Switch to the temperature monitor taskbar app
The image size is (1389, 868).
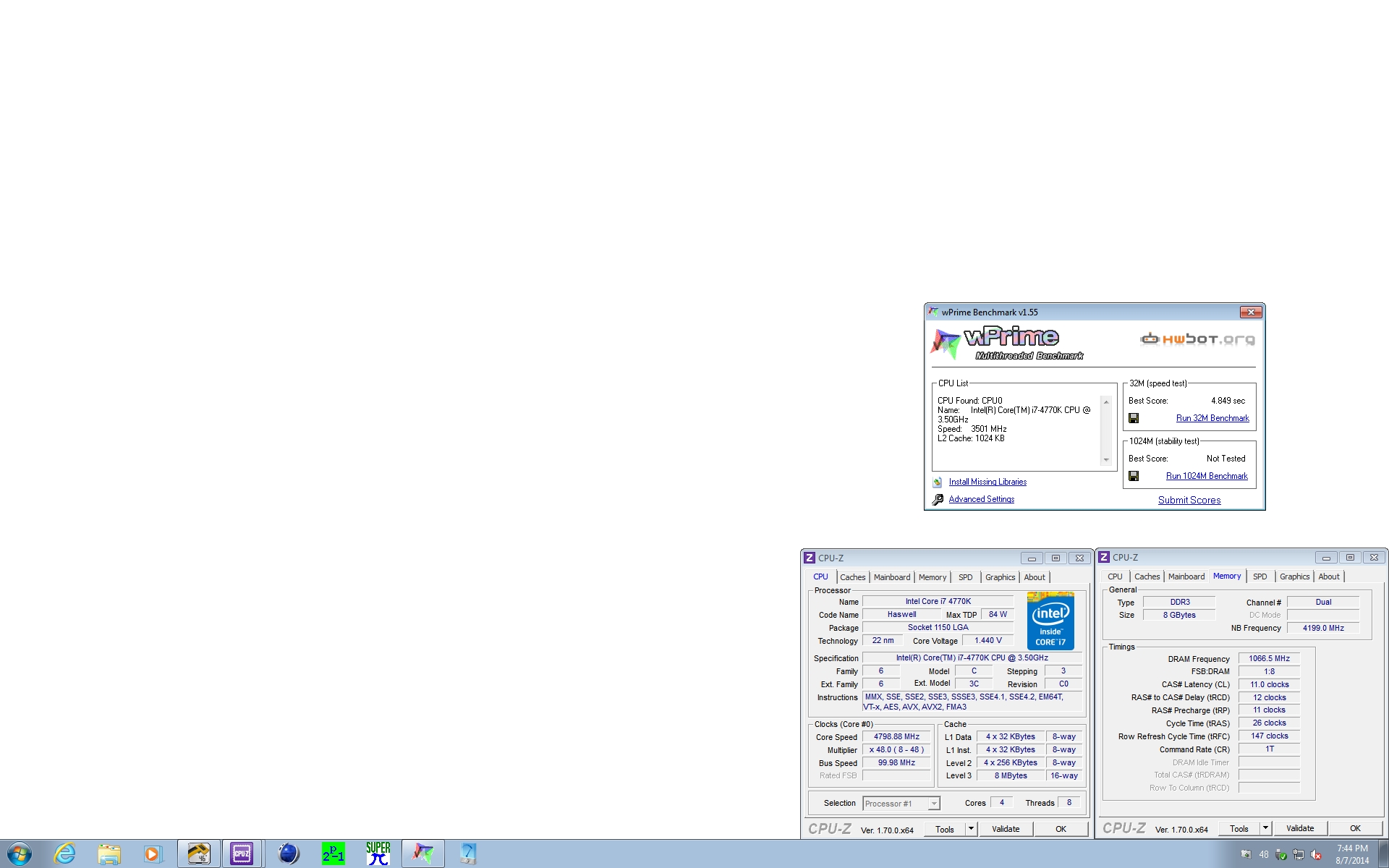[199, 854]
